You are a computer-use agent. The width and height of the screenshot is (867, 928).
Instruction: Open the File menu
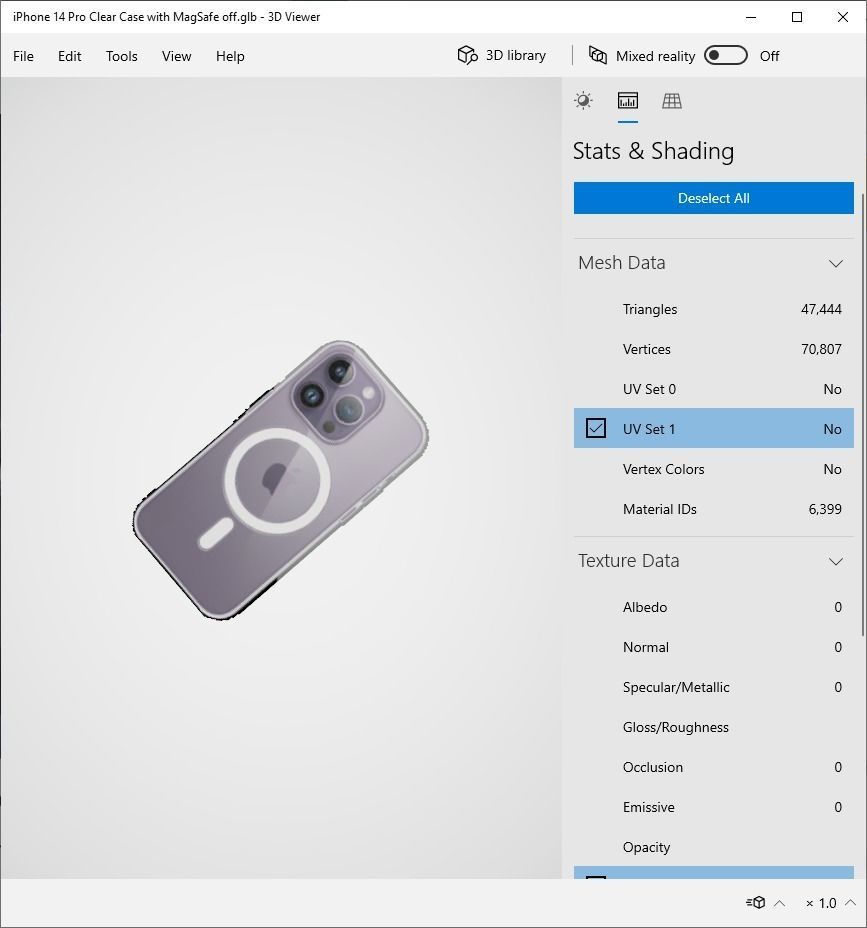pyautogui.click(x=24, y=56)
